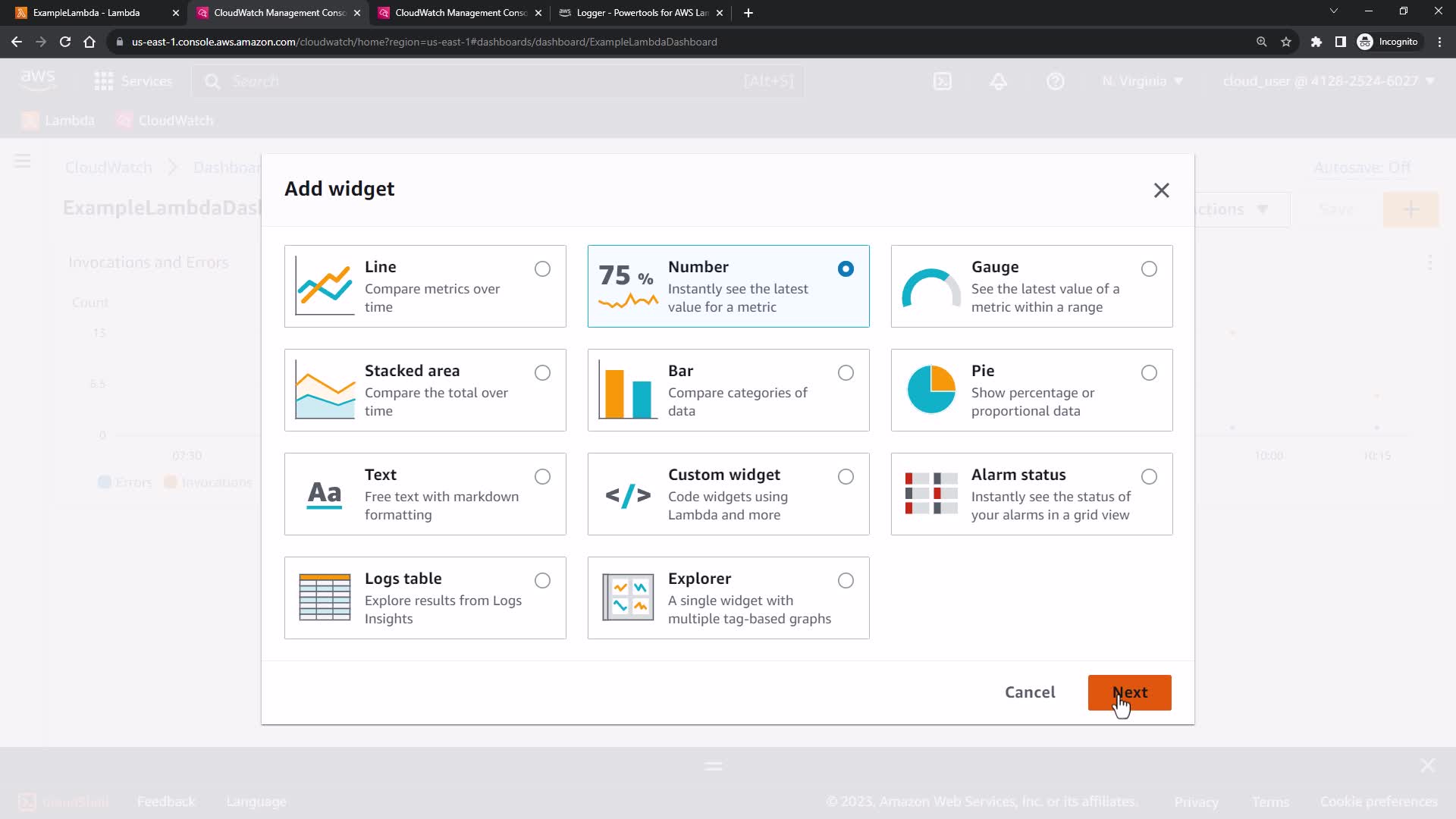Screen dimensions: 1456x819
Task: Click the Explorer widget icon
Action: [628, 598]
